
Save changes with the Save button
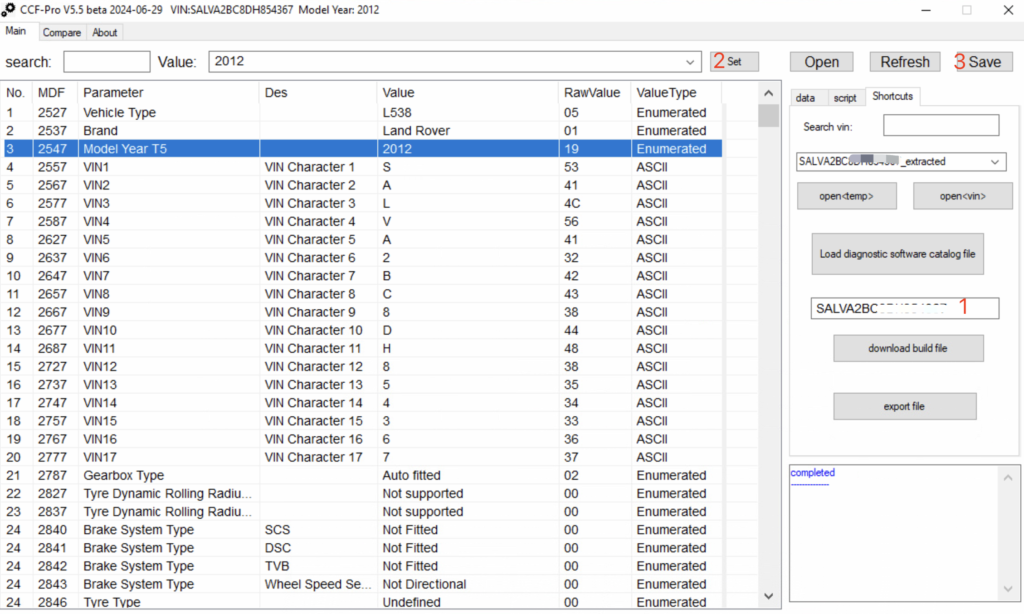pyautogui.click(x=986, y=61)
